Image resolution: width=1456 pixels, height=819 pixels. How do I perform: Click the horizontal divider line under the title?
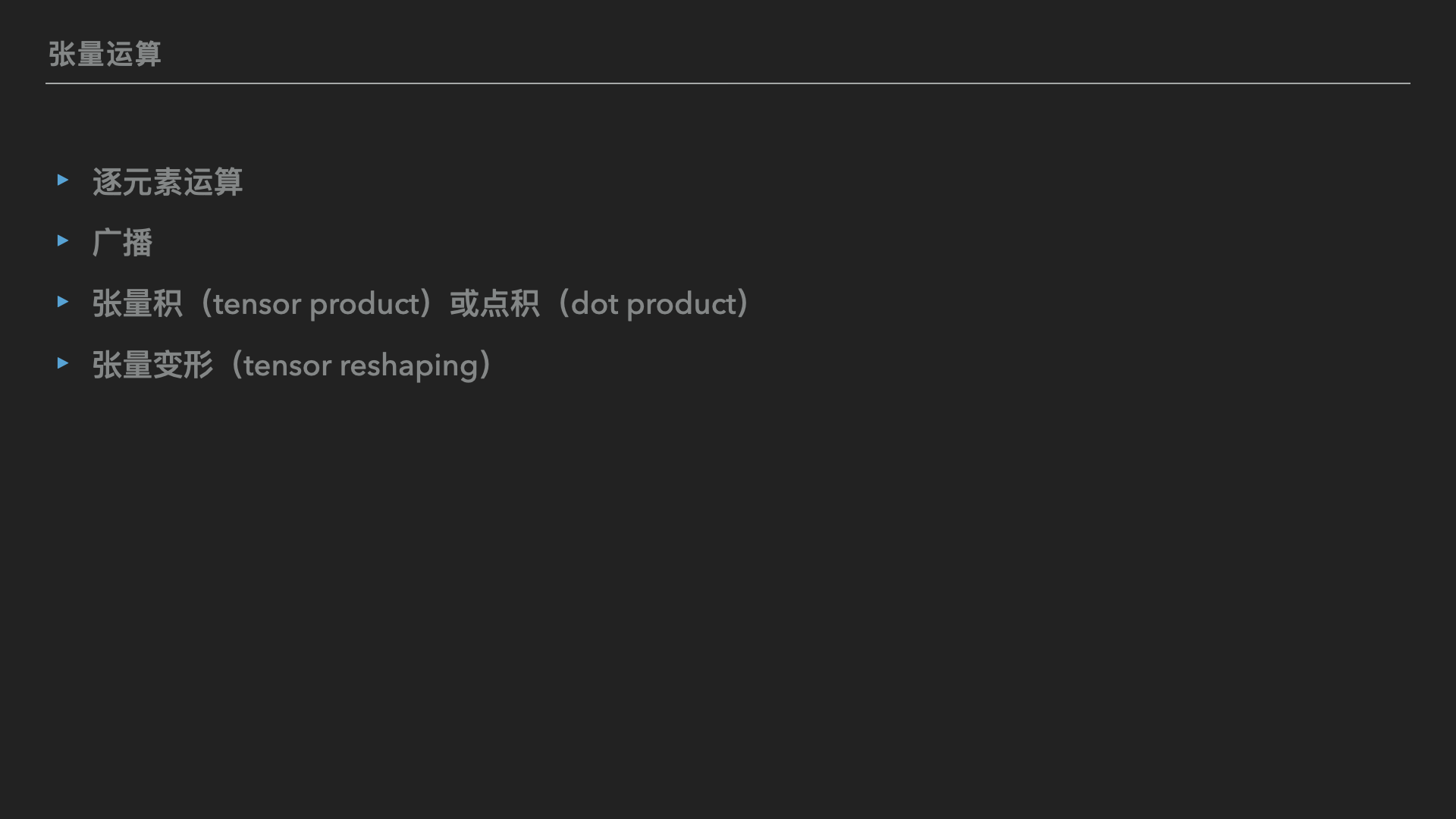tap(728, 83)
